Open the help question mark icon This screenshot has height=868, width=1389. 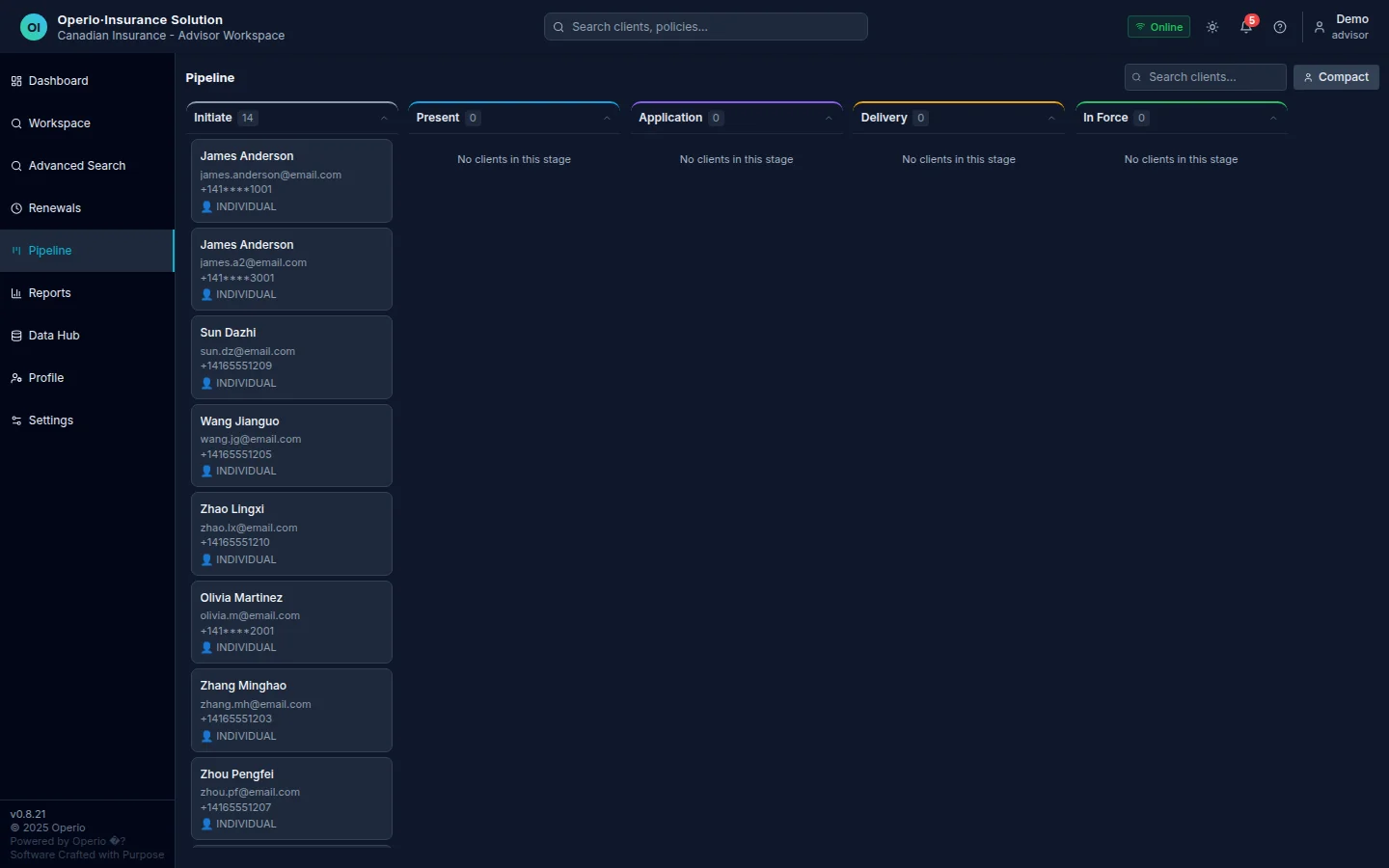tap(1280, 27)
